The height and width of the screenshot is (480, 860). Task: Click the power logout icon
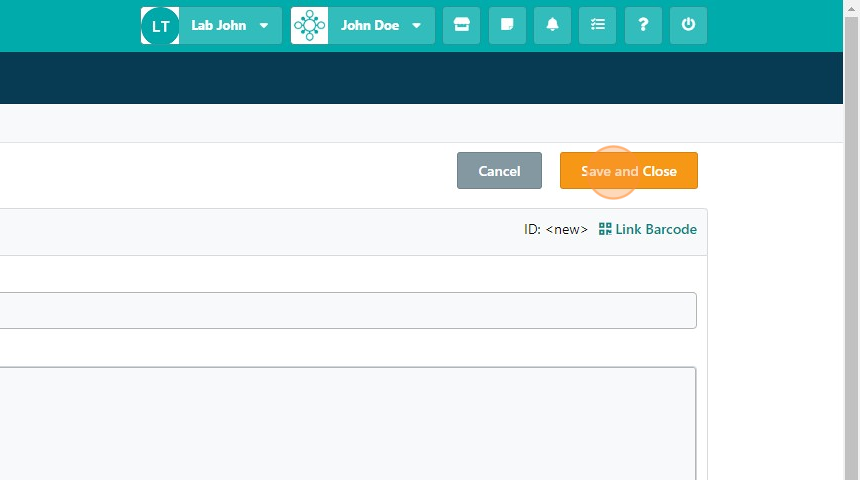(x=688, y=25)
